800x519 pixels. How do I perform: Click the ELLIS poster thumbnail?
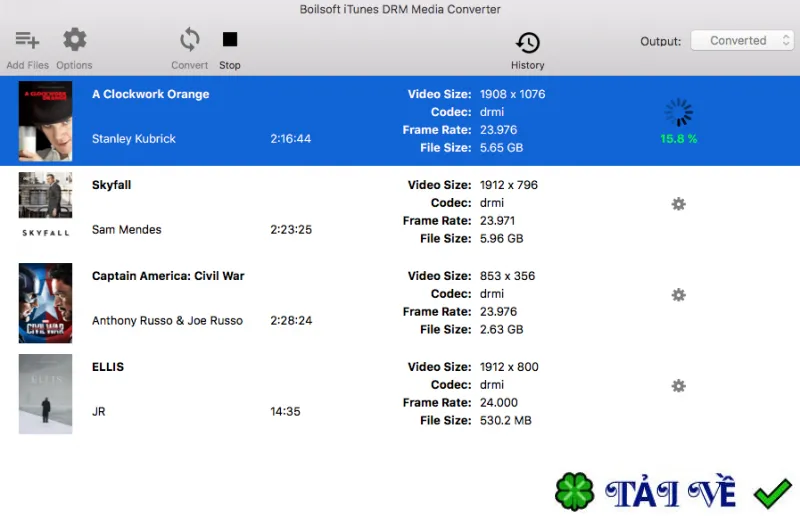click(45, 393)
